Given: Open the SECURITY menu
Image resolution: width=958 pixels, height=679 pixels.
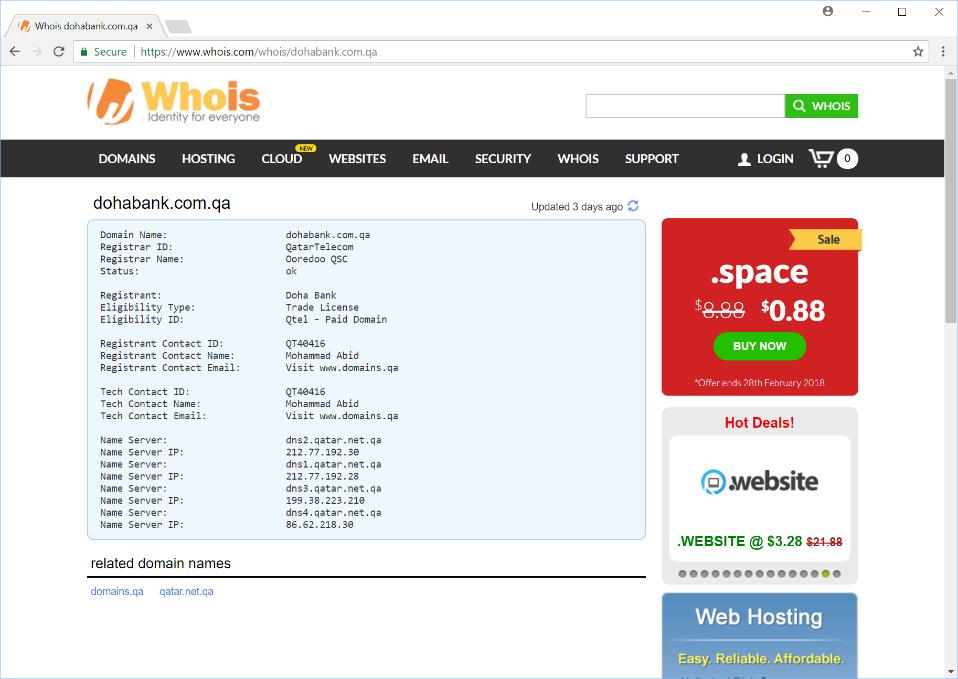Looking at the screenshot, I should 503,159.
